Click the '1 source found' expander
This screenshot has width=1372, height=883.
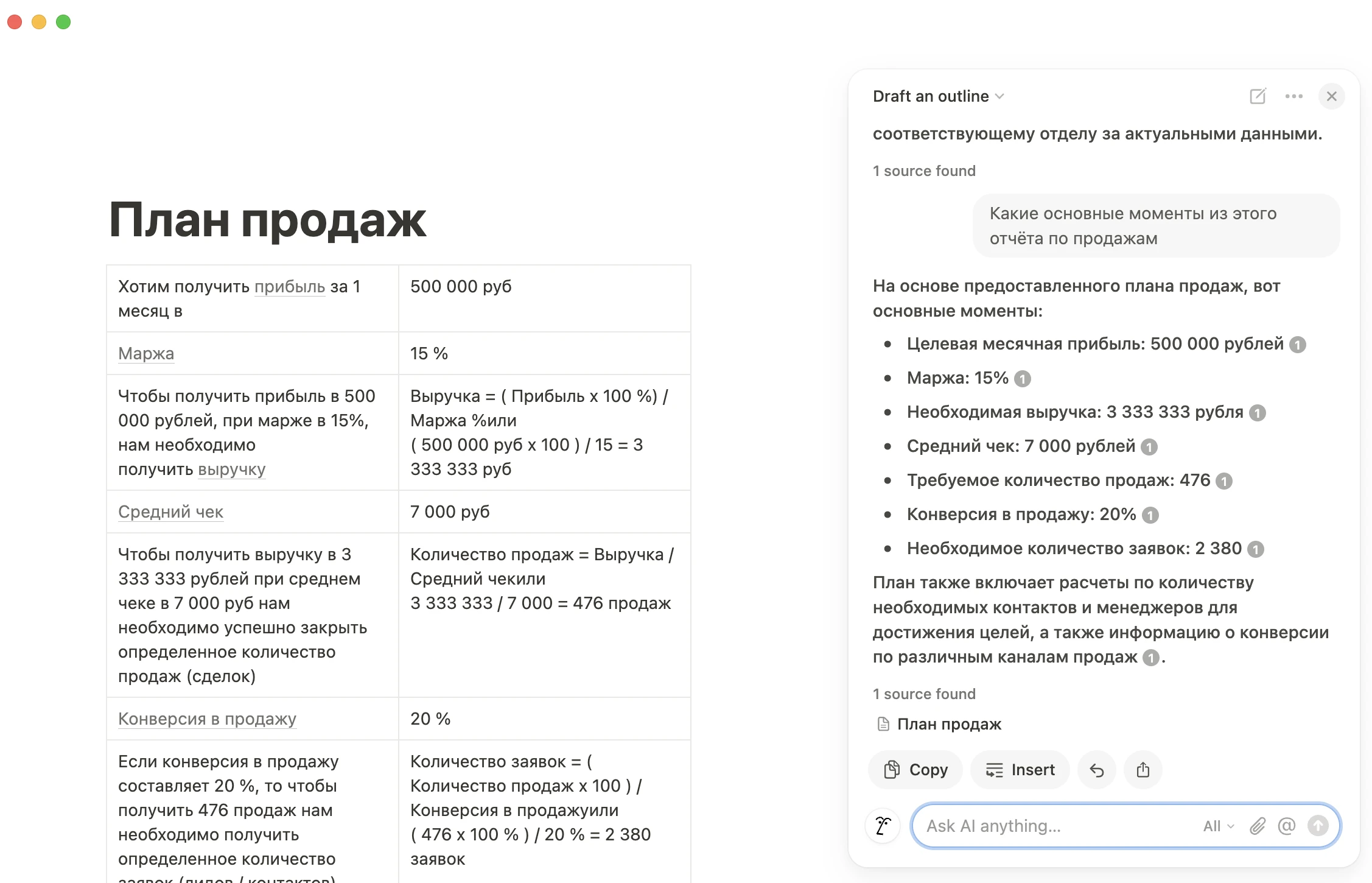(x=923, y=694)
